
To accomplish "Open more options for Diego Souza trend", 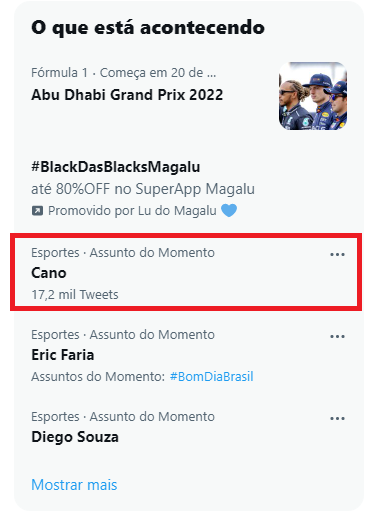I will [x=337, y=418].
